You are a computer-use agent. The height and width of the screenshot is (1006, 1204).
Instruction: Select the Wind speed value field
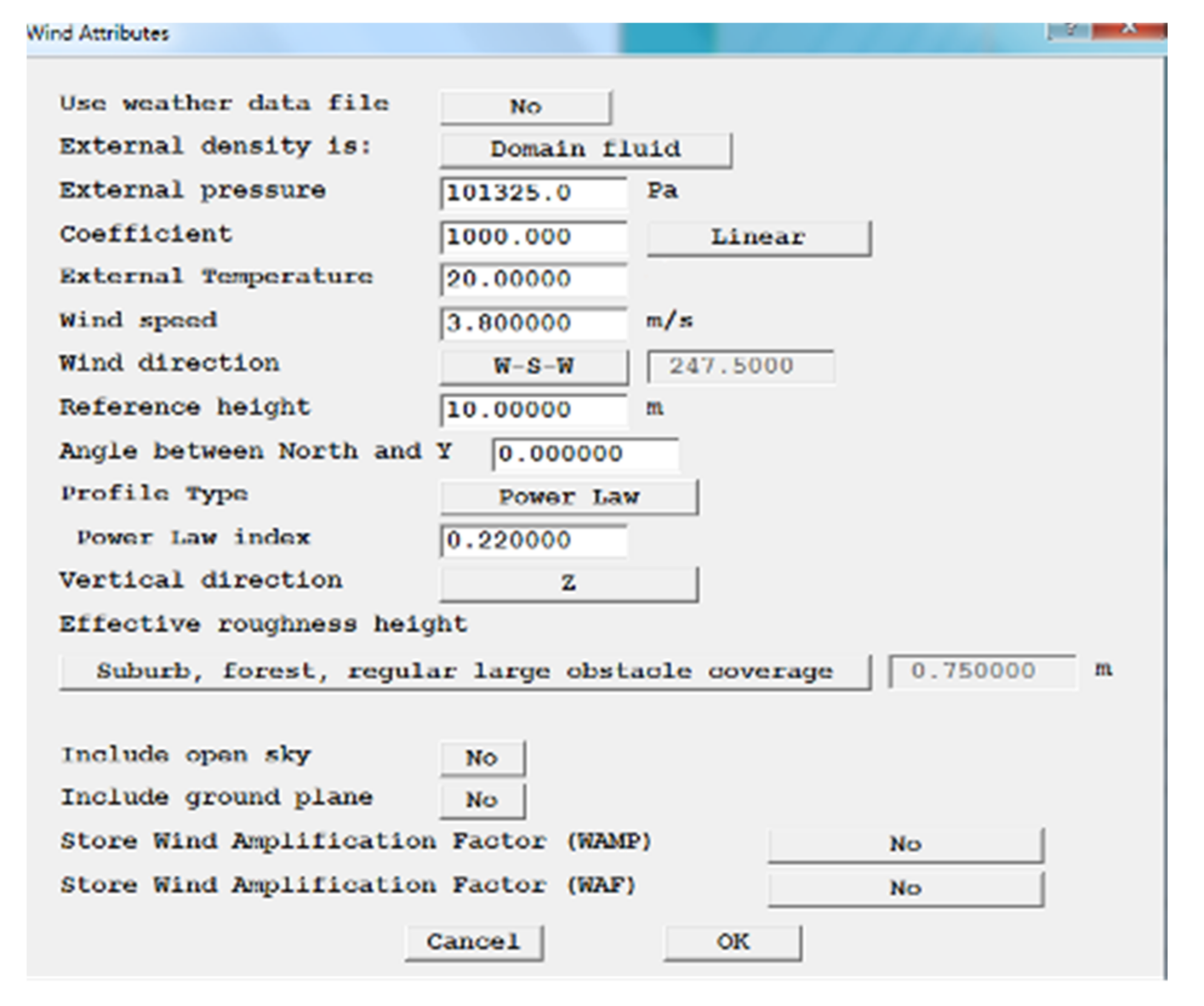(x=533, y=323)
